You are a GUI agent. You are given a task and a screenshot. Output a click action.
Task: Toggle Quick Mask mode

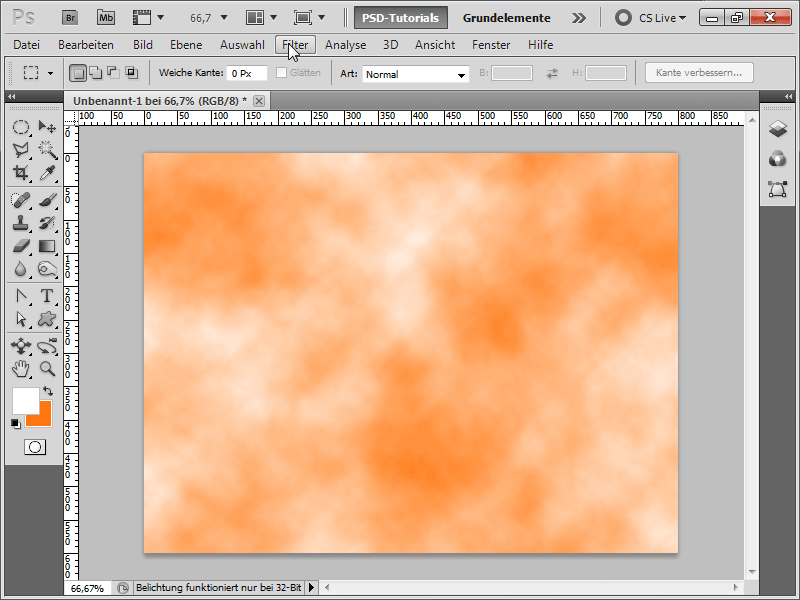(x=35, y=447)
